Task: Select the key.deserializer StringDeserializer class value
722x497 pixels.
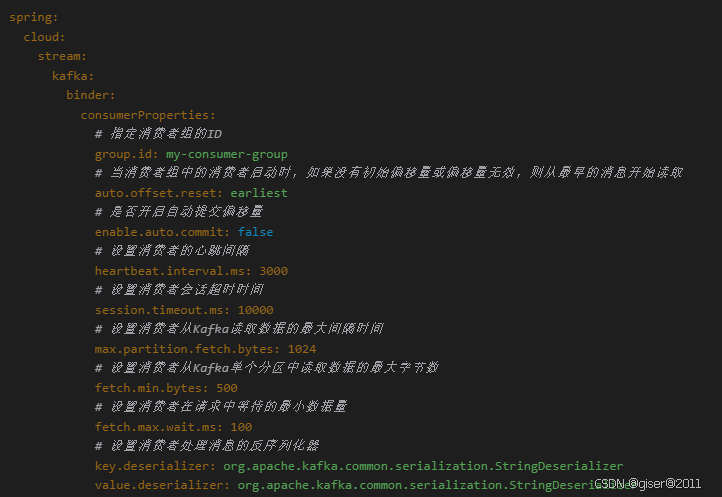Action: click(423, 466)
